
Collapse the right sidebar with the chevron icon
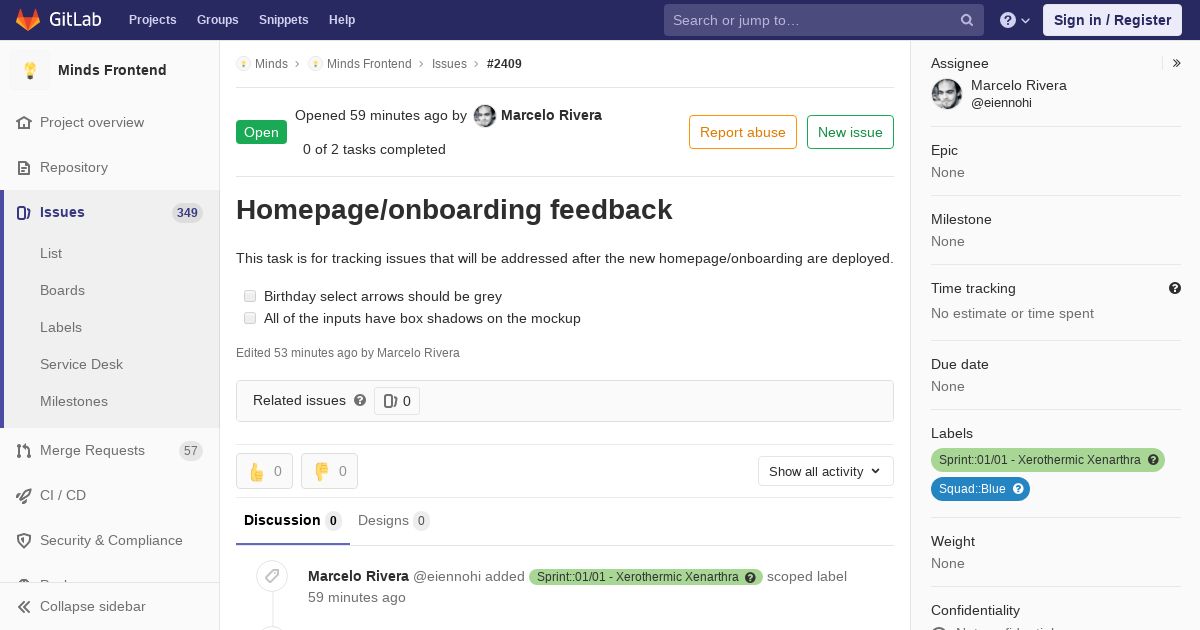[1177, 63]
